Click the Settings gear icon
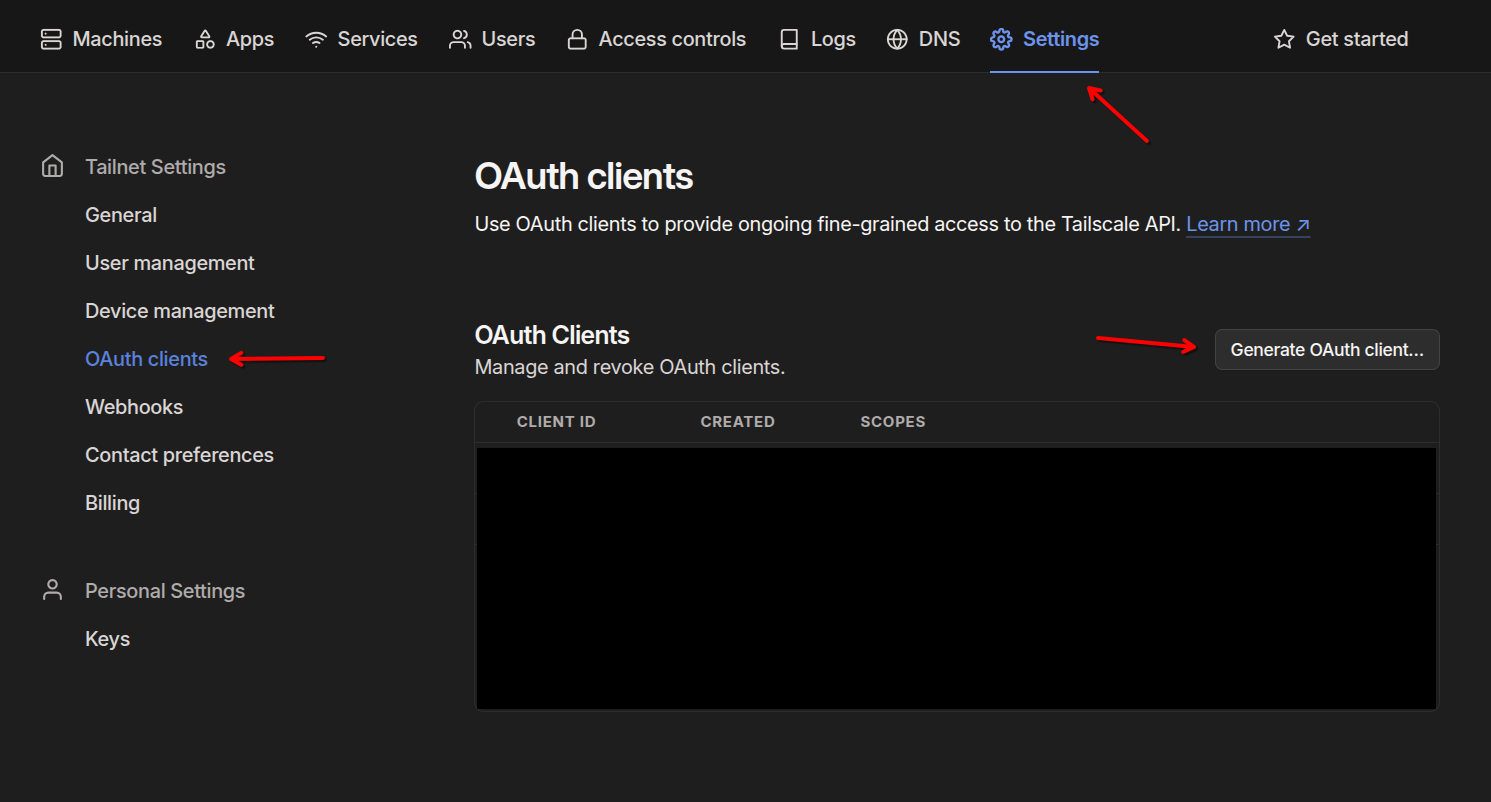 pos(1001,39)
